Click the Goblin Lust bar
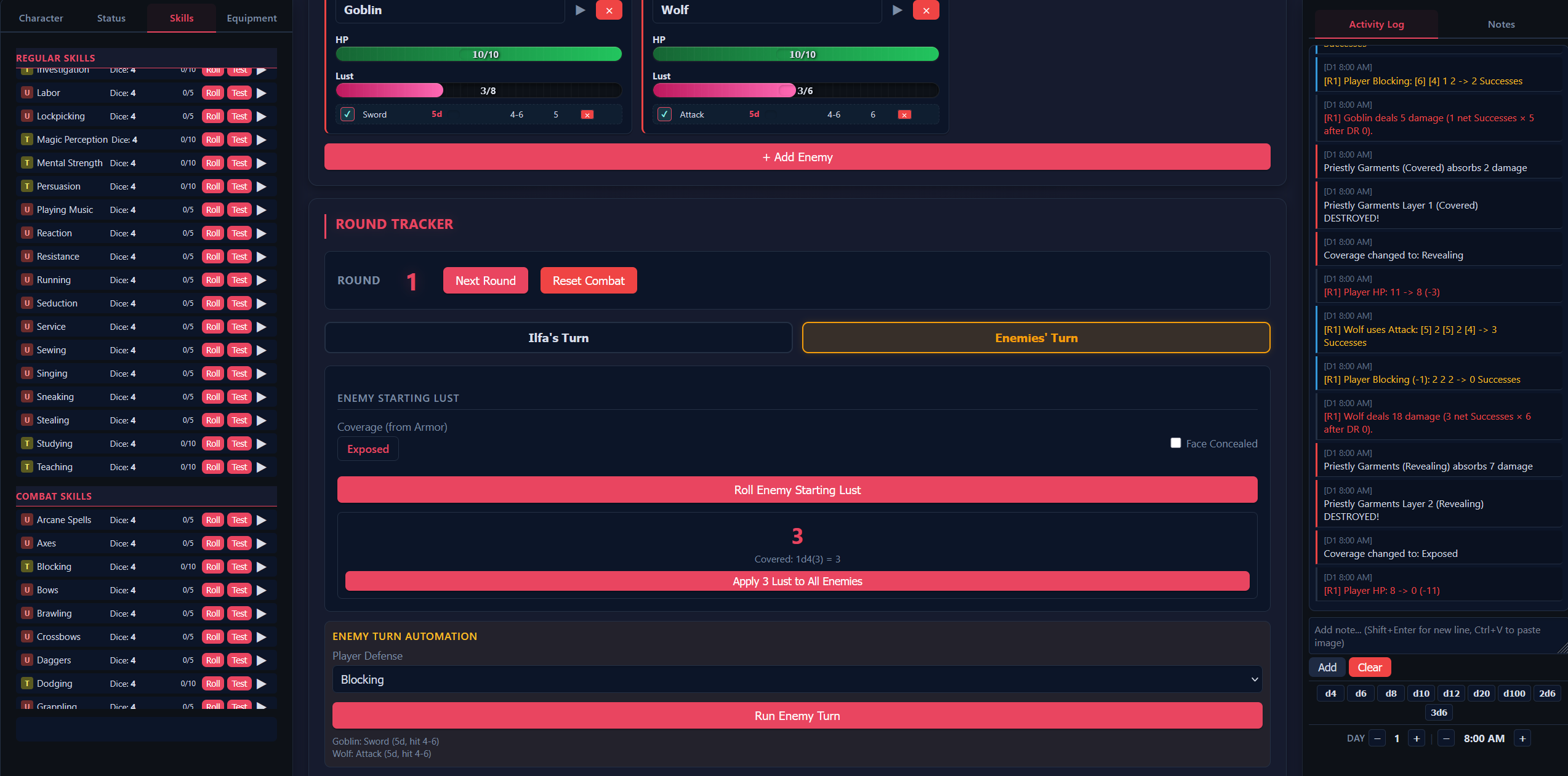The image size is (1568, 776). point(478,90)
